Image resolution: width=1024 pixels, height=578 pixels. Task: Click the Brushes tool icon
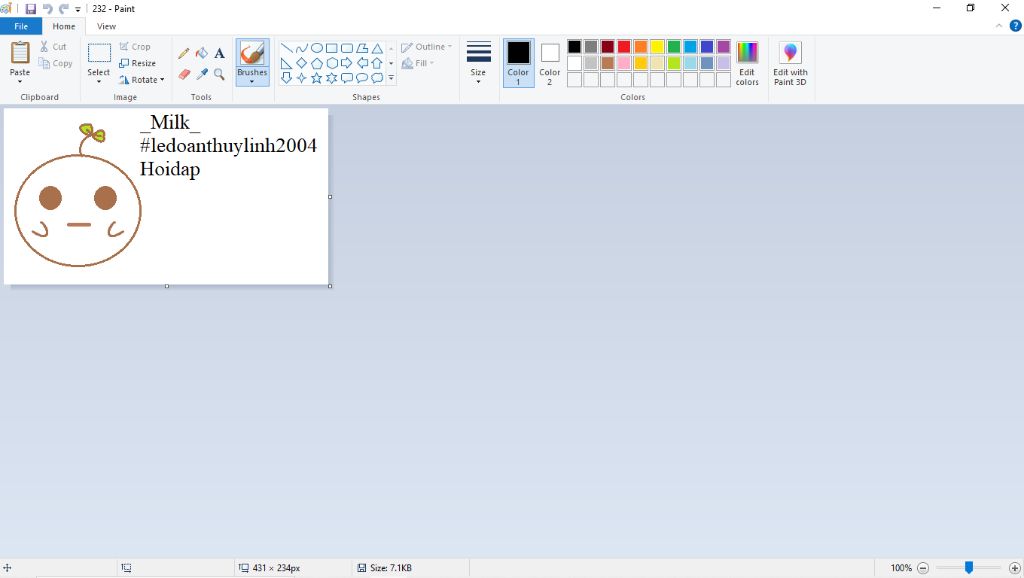(x=252, y=53)
